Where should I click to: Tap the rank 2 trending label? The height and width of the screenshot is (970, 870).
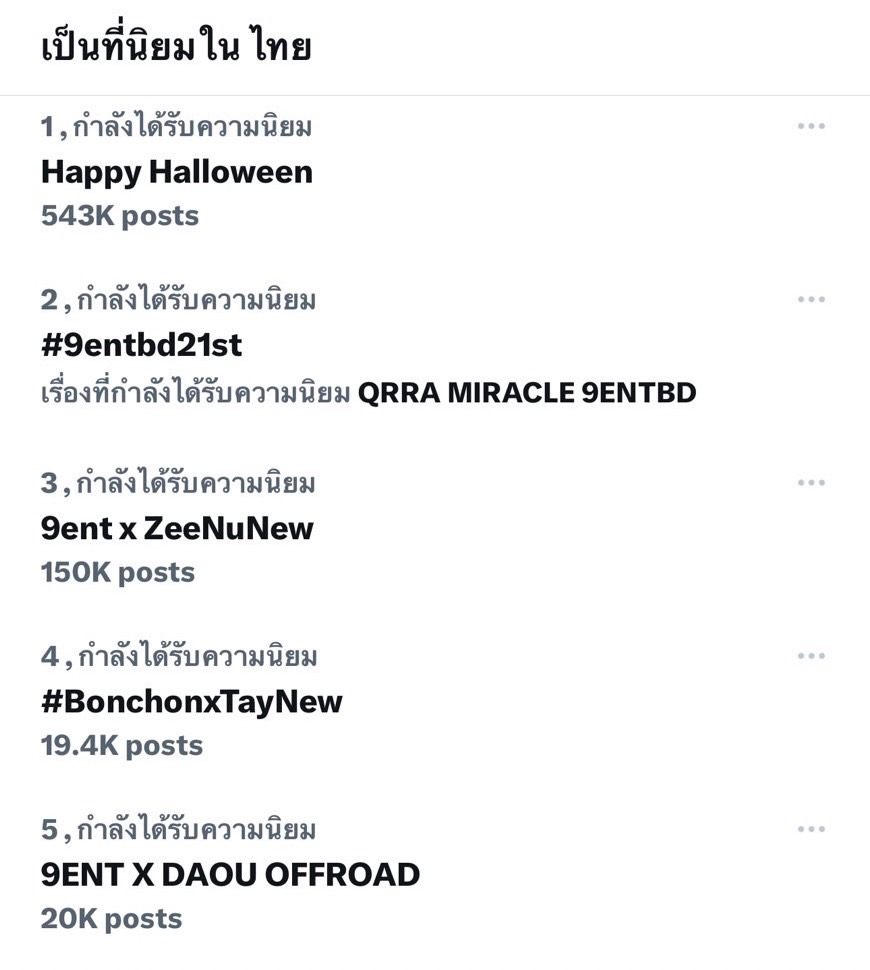point(179,300)
